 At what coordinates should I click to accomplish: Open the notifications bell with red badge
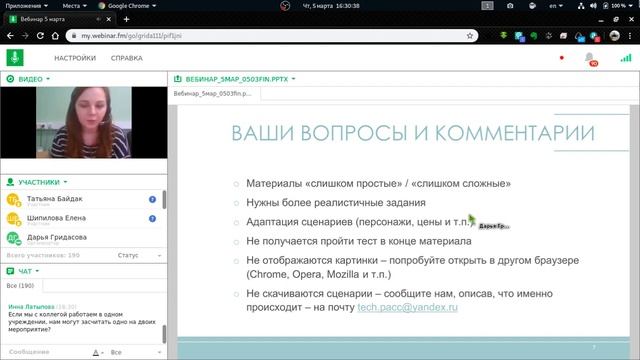tap(590, 59)
